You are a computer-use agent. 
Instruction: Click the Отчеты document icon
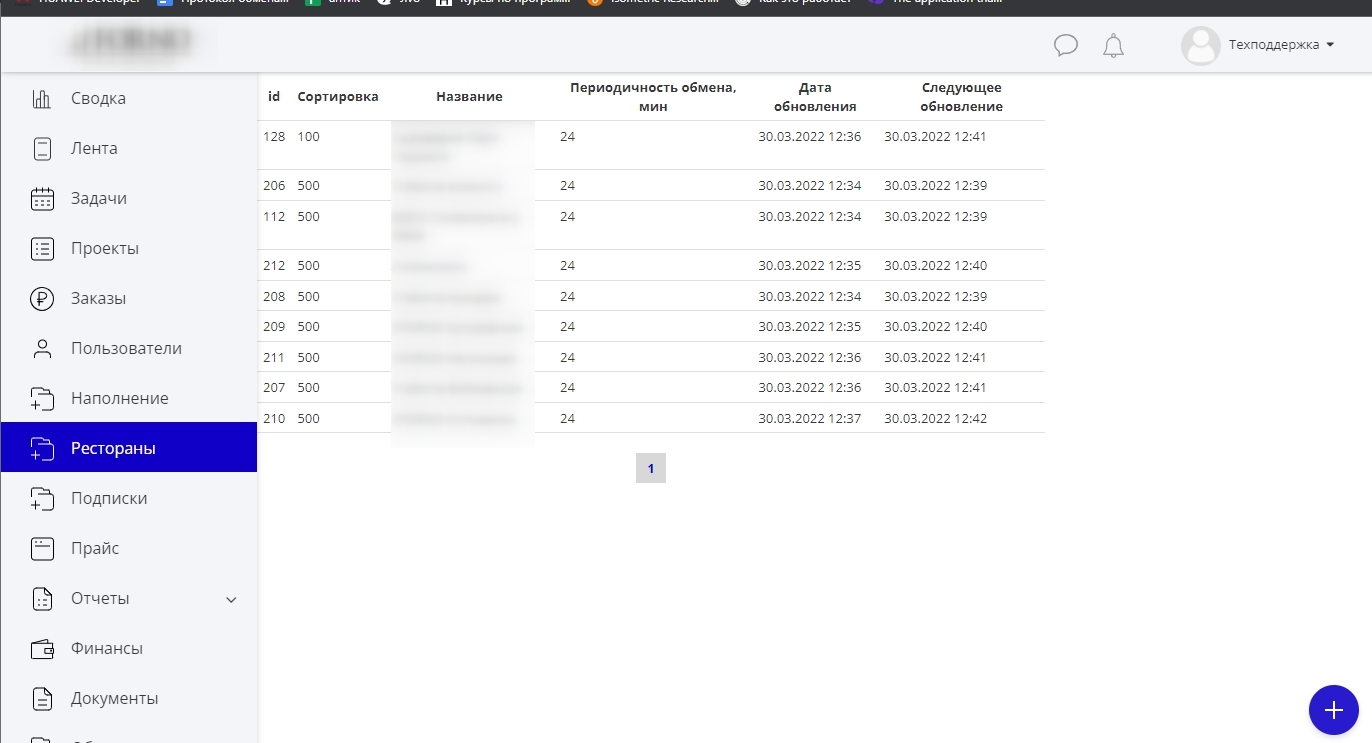pos(42,598)
